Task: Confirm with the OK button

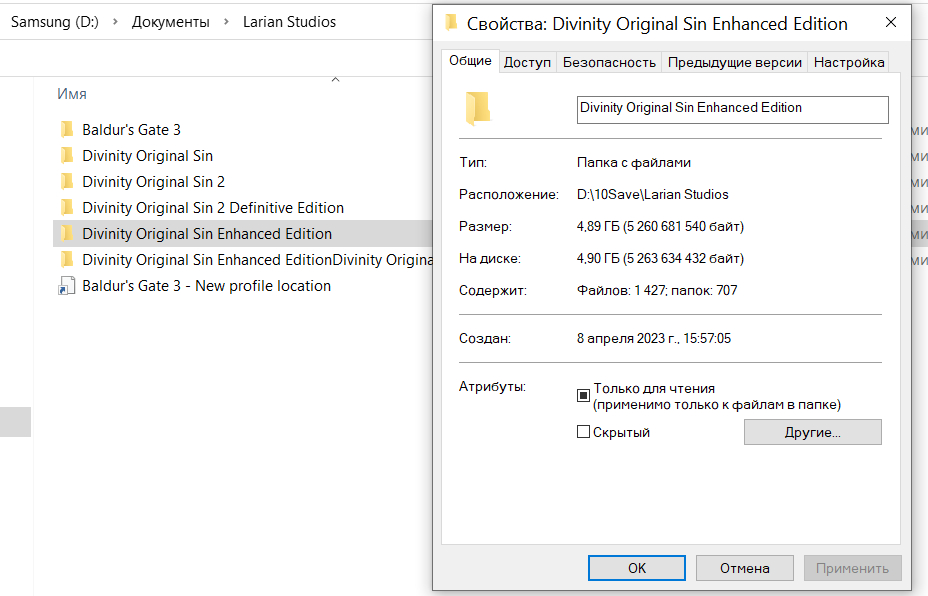Action: coord(636,568)
